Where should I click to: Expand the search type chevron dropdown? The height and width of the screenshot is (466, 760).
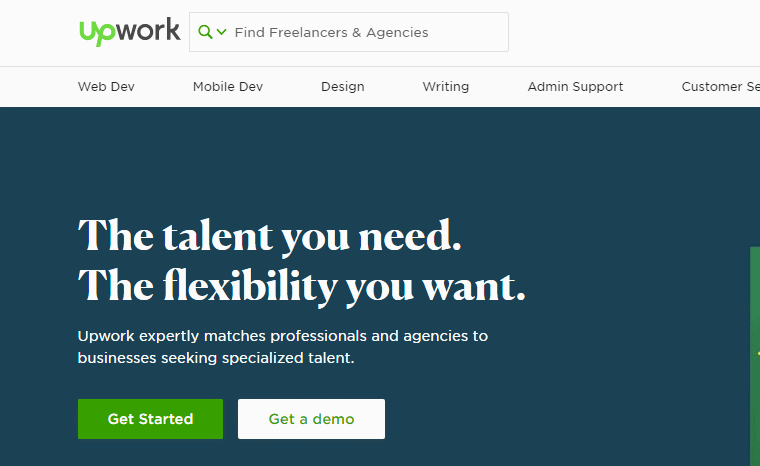222,32
